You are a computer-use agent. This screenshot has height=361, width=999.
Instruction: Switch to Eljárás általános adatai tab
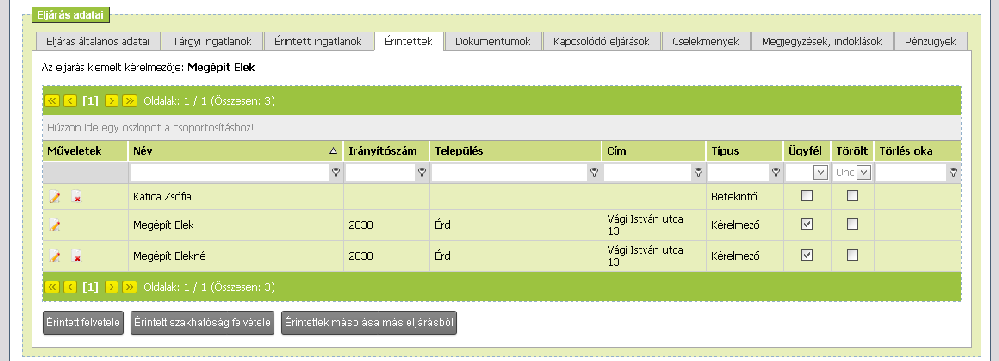click(x=97, y=41)
